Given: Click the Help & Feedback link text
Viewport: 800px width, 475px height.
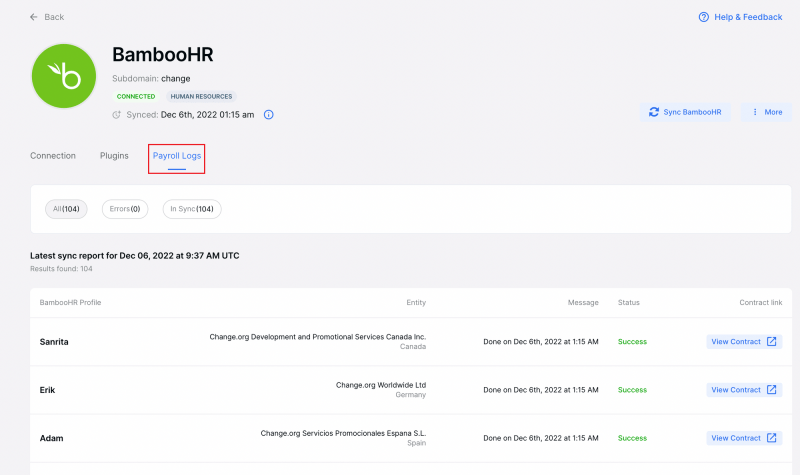Looking at the screenshot, I should point(748,17).
